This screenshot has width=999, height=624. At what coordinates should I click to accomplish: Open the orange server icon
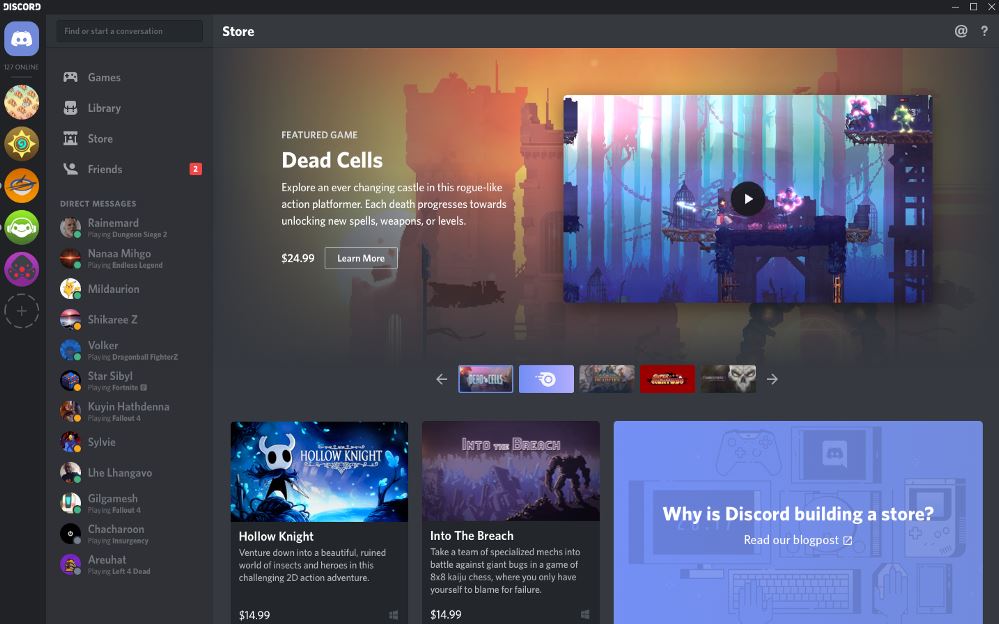click(22, 186)
